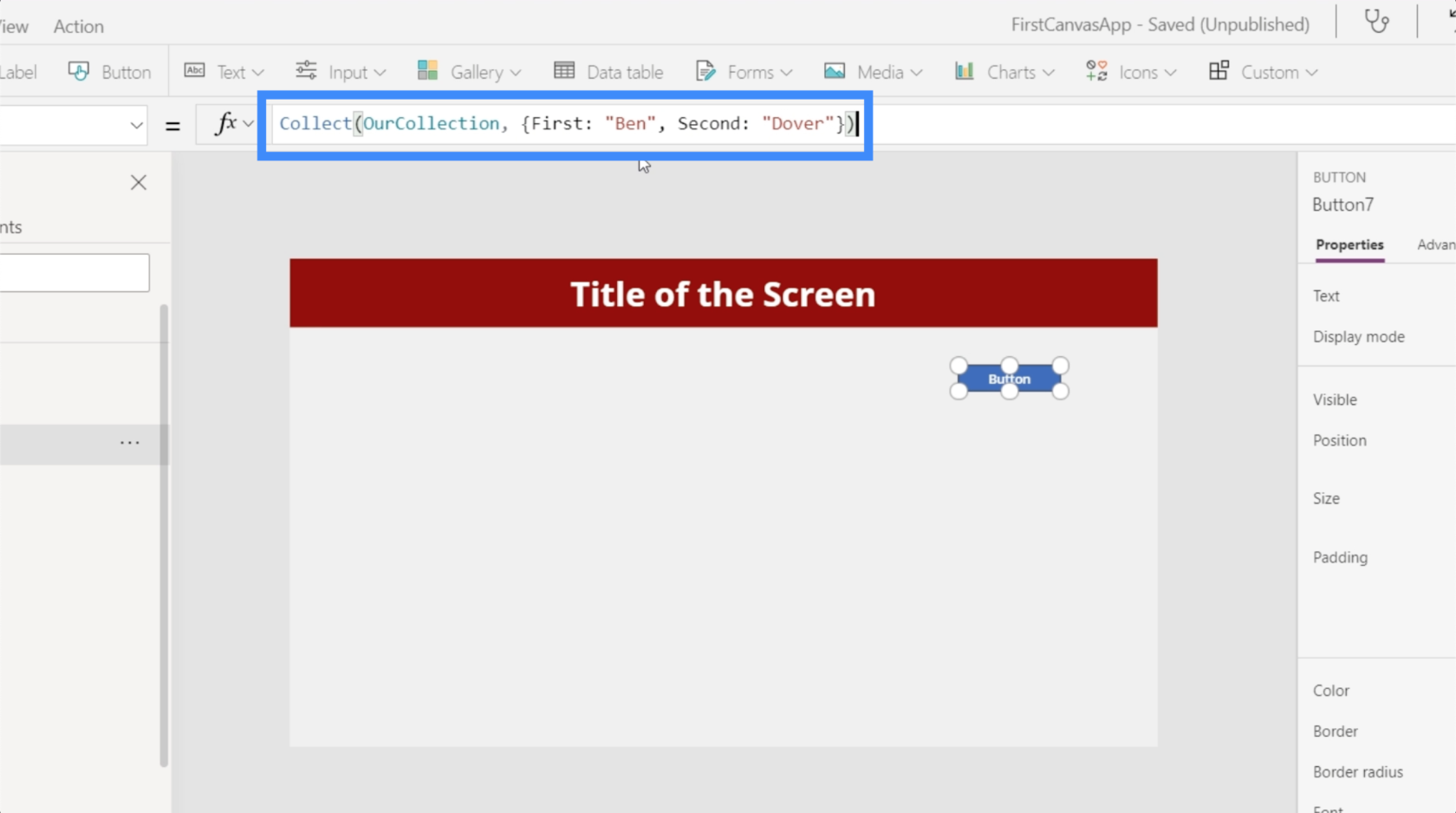
Task: Expand the Forms dropdown chevron
Action: click(x=786, y=73)
